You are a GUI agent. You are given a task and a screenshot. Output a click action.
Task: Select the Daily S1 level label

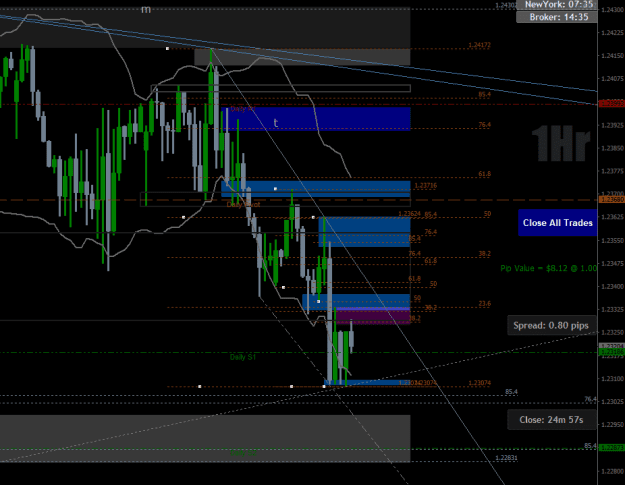(x=243, y=357)
